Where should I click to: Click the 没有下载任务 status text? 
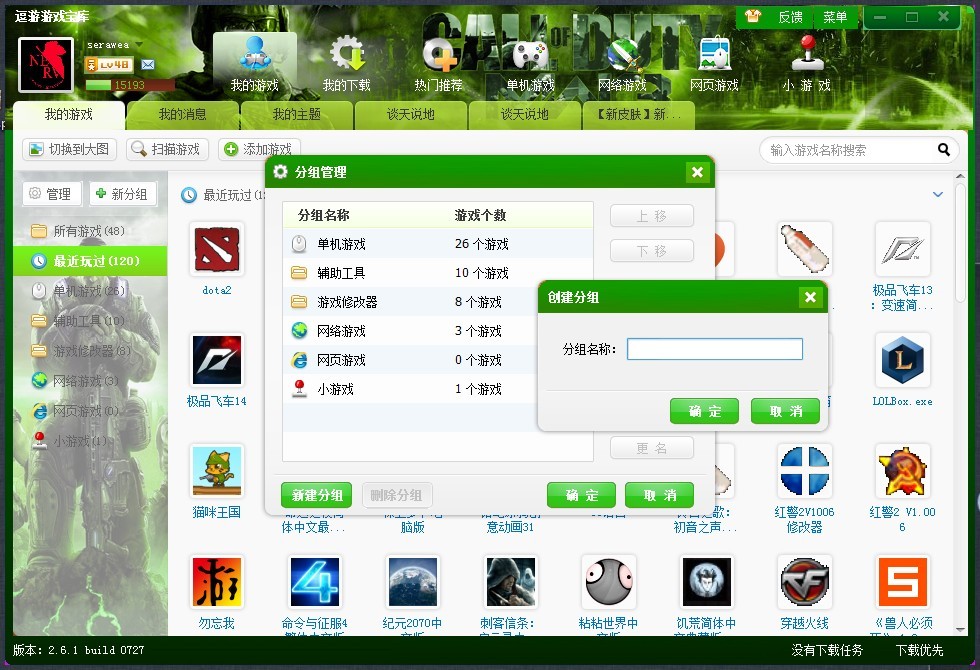point(827,651)
